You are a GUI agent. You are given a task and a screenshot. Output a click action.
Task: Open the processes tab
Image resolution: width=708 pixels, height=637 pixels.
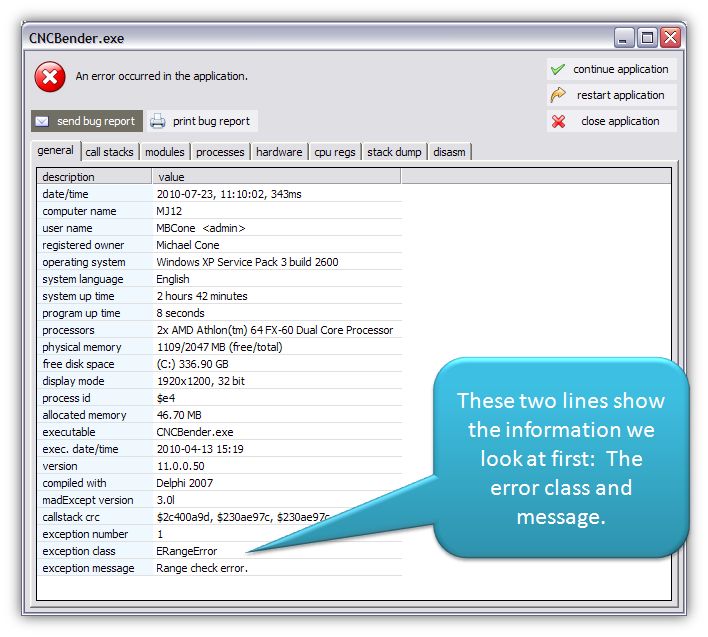(x=220, y=152)
